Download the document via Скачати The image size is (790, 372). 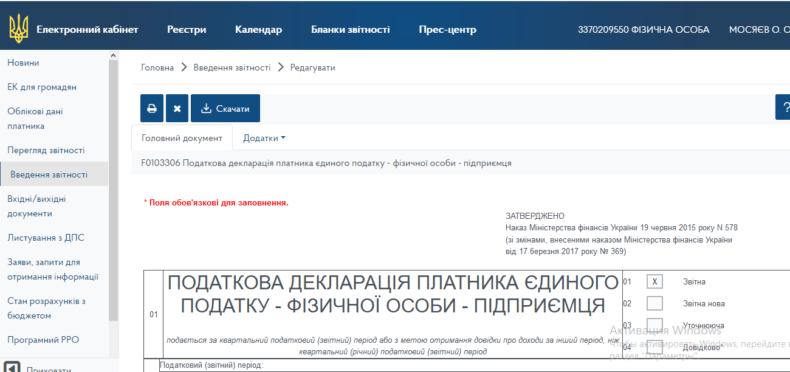[225, 108]
